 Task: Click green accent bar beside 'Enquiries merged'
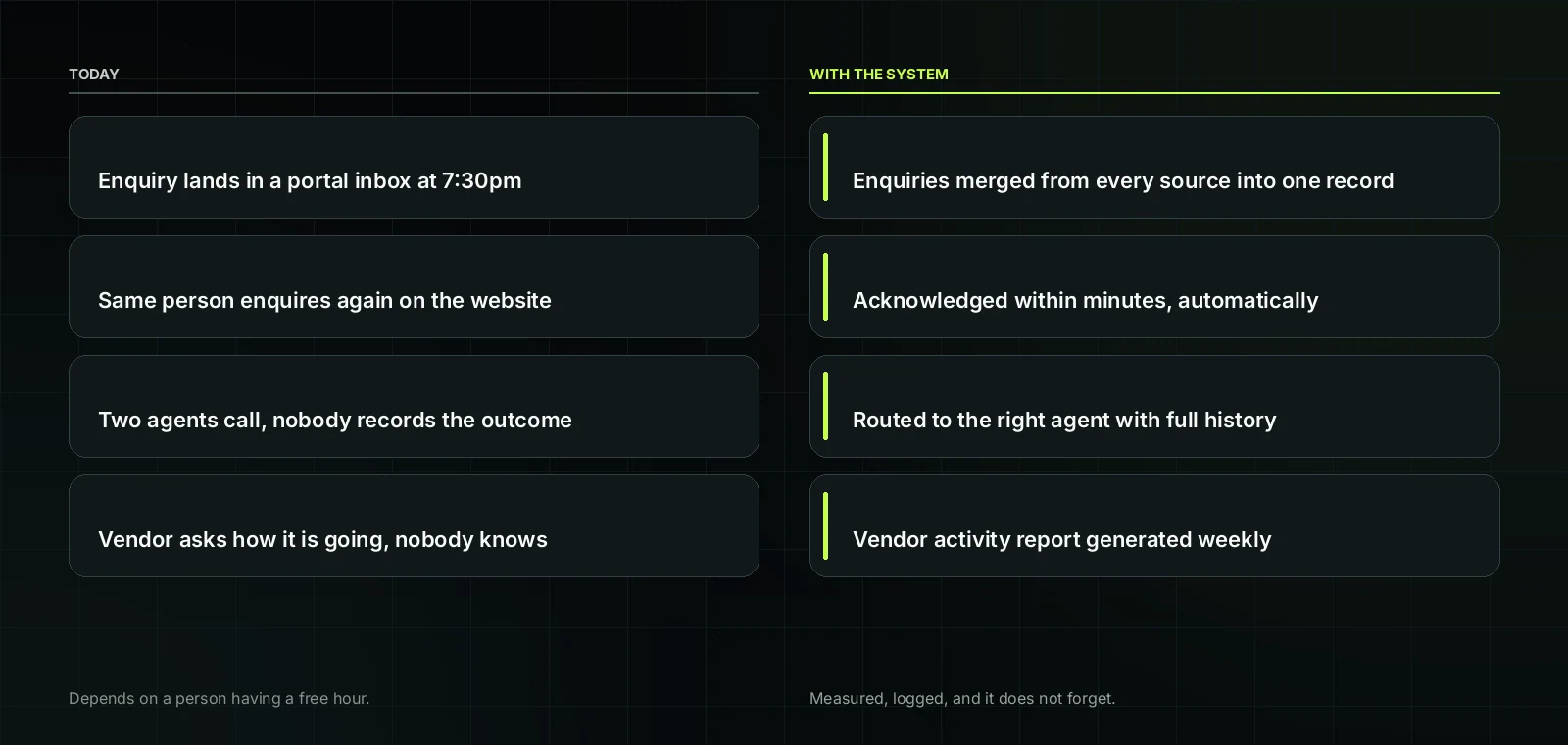point(826,168)
